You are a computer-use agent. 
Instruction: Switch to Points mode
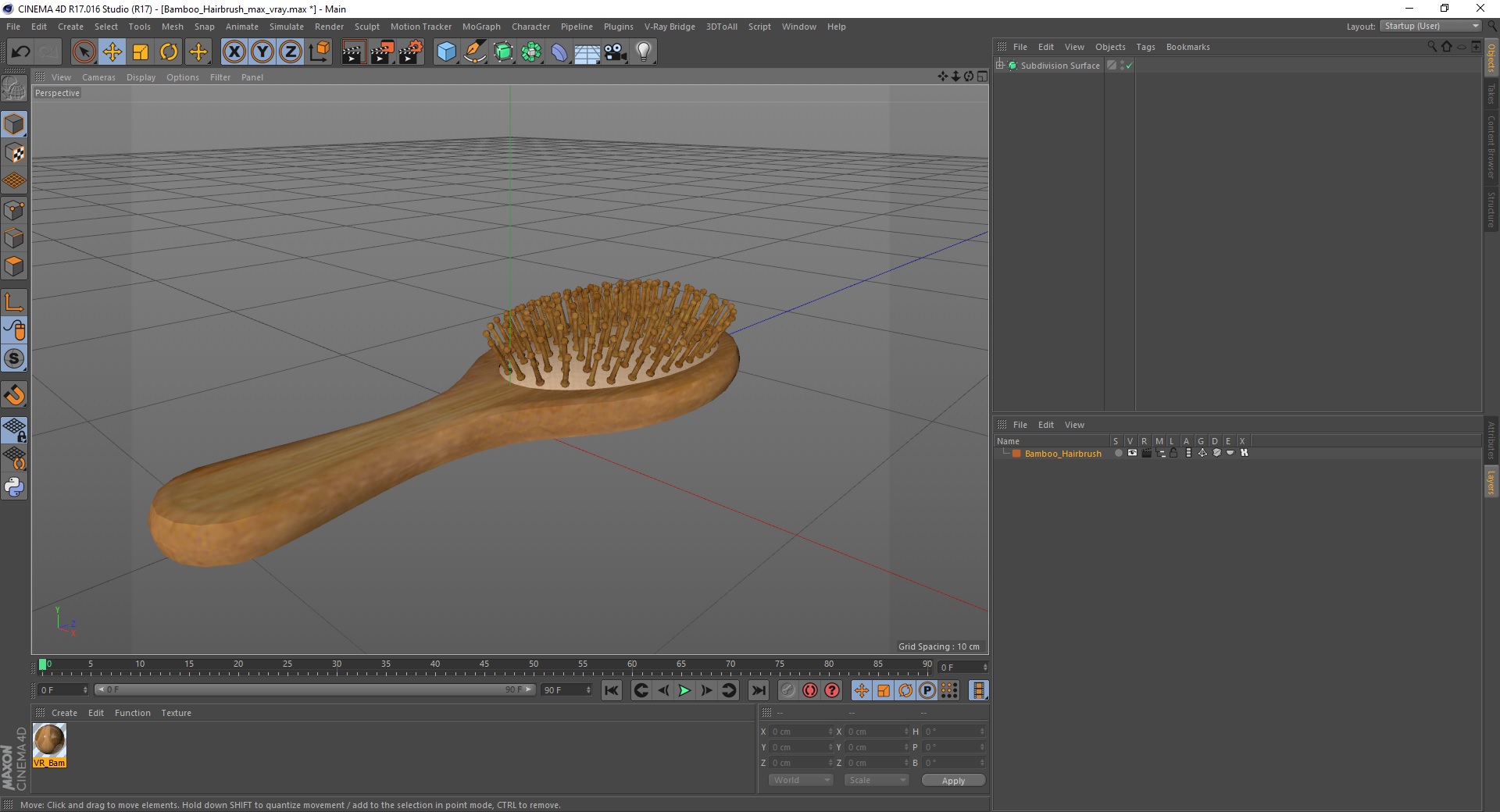14,209
